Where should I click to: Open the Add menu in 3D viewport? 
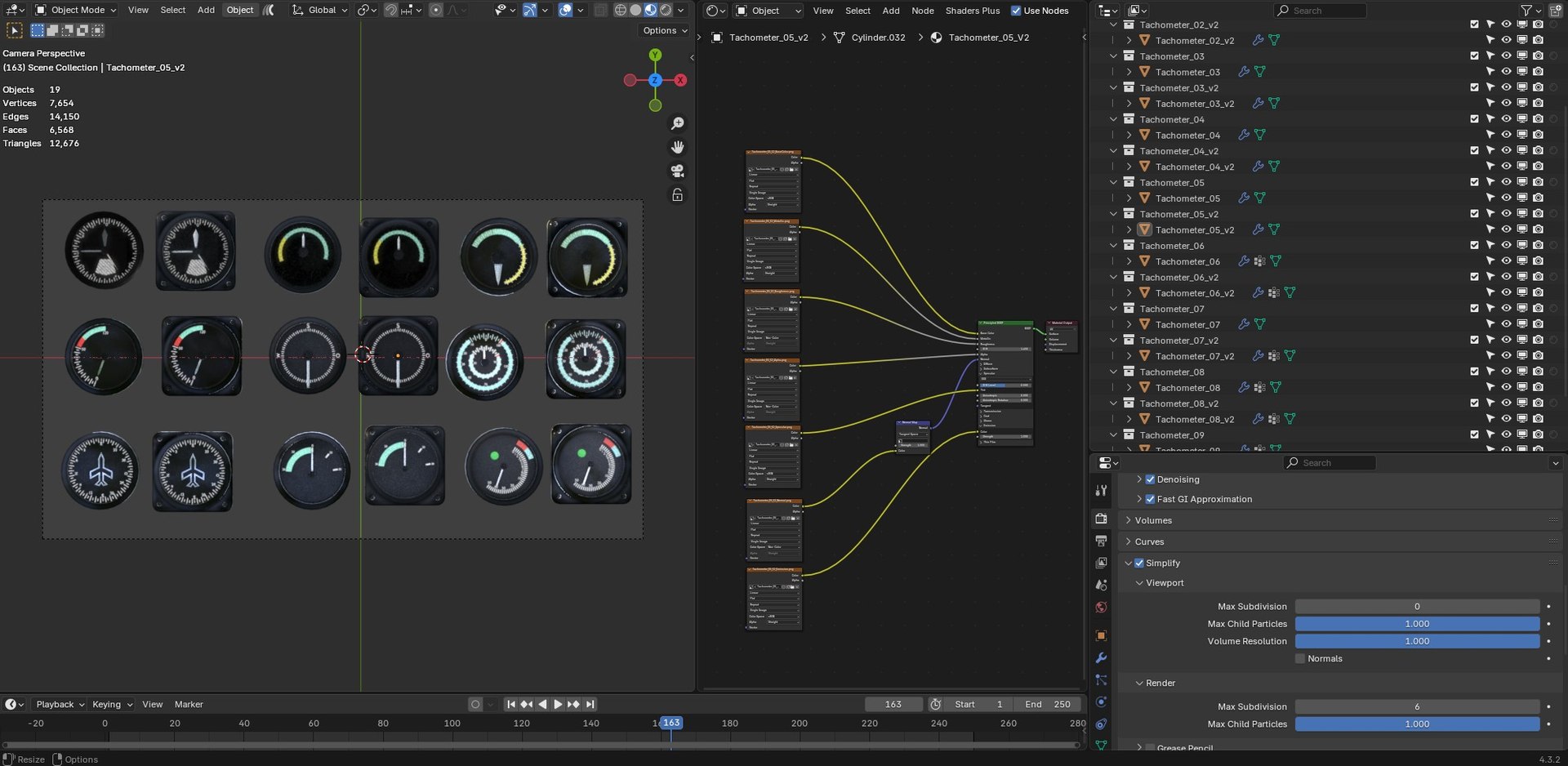pos(206,10)
